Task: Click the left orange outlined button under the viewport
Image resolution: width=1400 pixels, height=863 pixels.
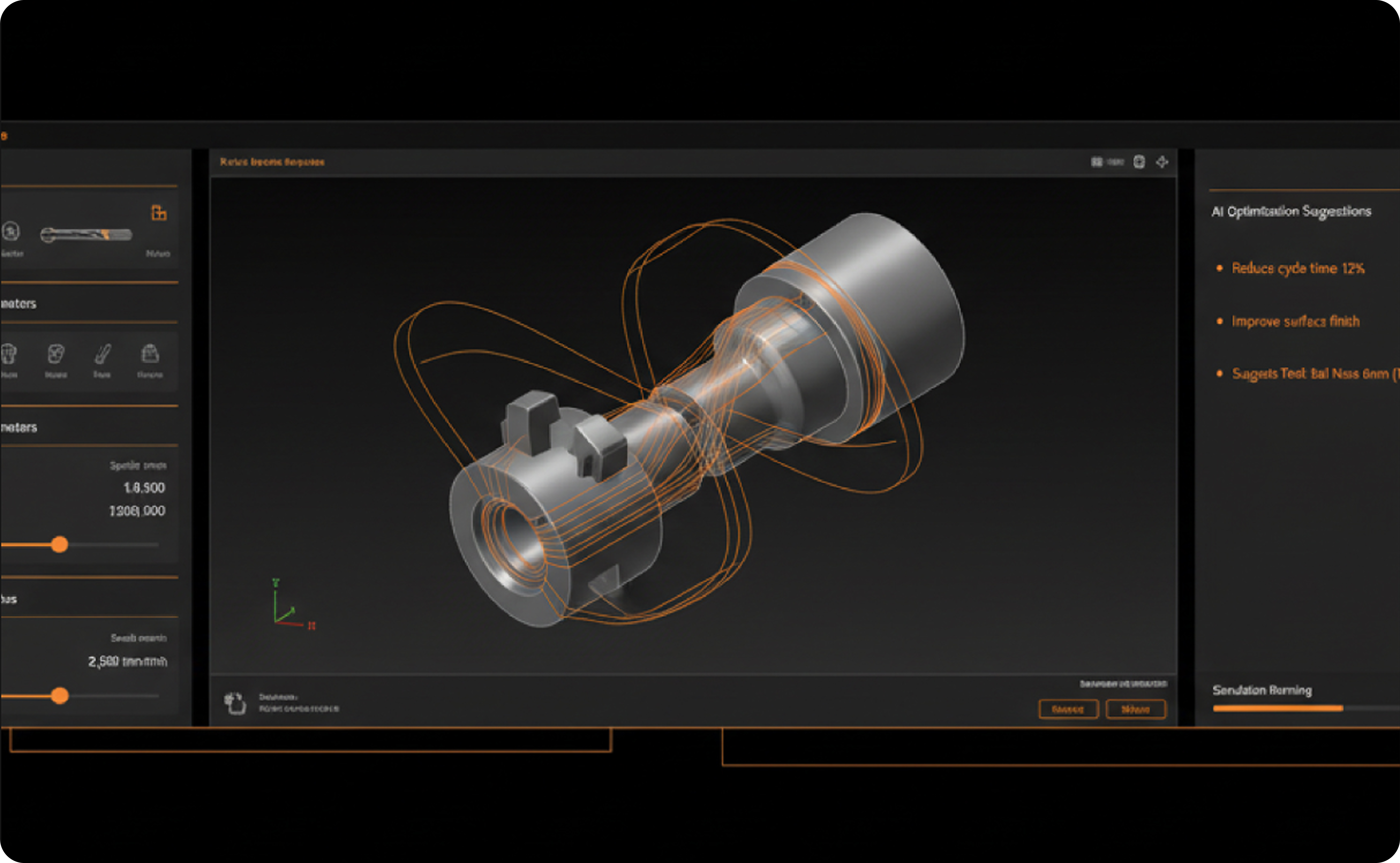Action: pyautogui.click(x=1068, y=709)
